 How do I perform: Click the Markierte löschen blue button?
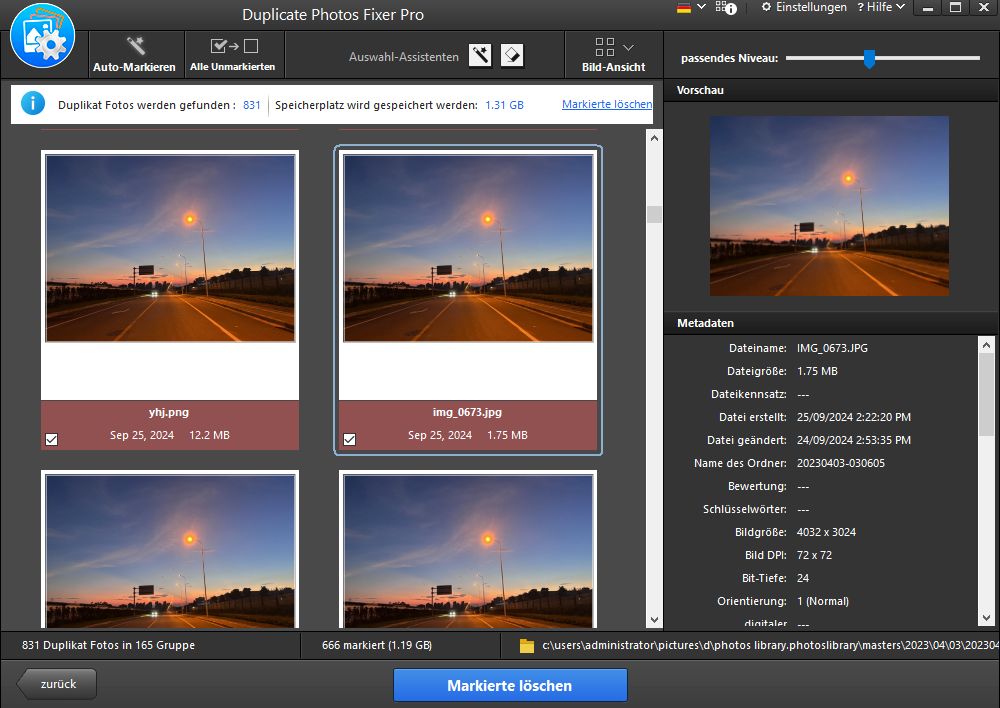[510, 685]
